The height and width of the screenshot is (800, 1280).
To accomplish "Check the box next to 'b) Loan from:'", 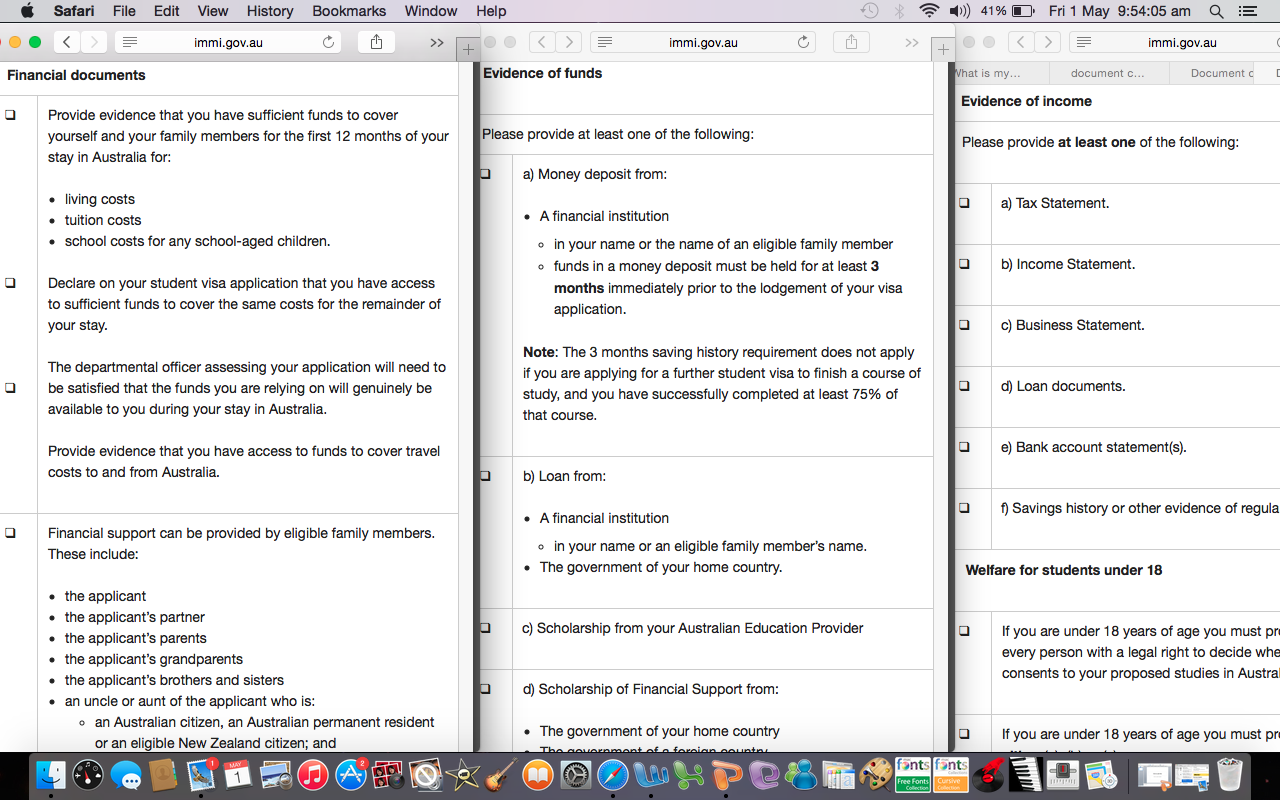I will [x=486, y=476].
